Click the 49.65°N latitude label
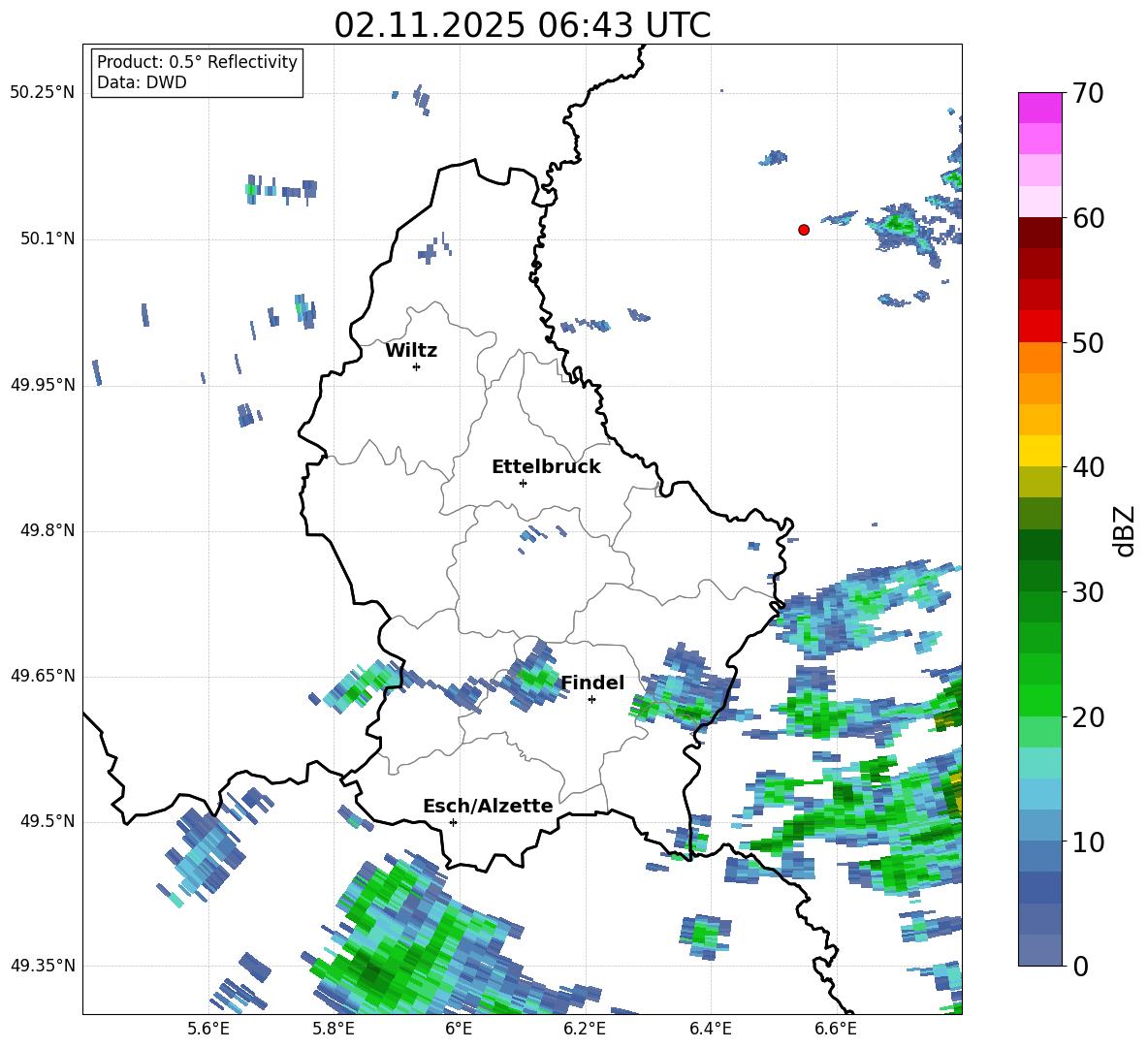 coord(43,676)
